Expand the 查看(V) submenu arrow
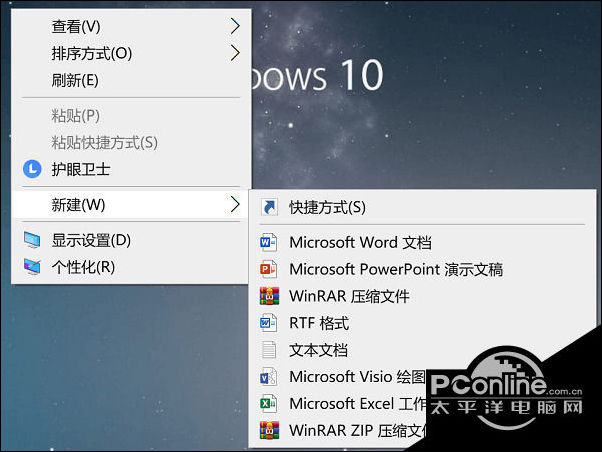The height and width of the screenshot is (452, 602). click(235, 26)
